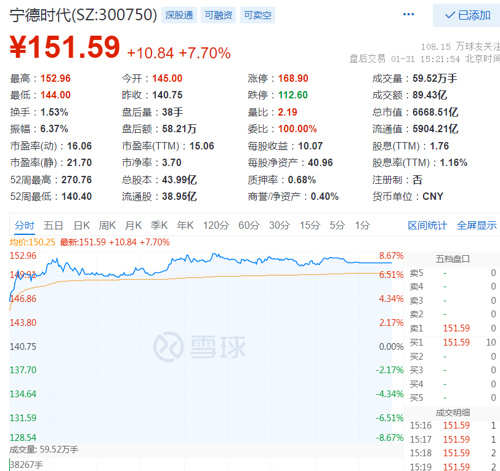The image size is (500, 471).
Task: Switch to the 日K chart tab
Action: click(x=81, y=226)
